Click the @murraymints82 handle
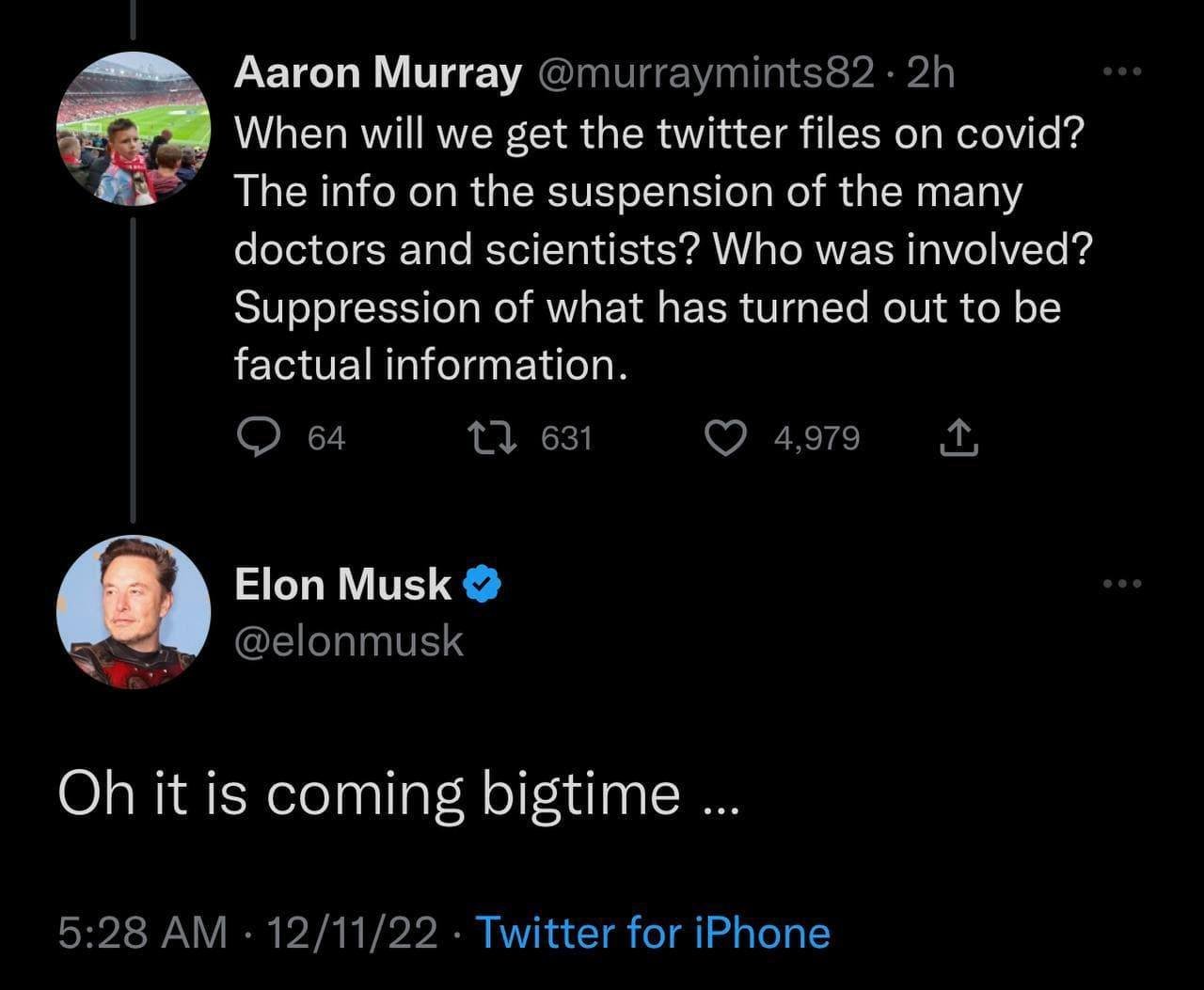The height and width of the screenshot is (990, 1204). click(x=705, y=73)
